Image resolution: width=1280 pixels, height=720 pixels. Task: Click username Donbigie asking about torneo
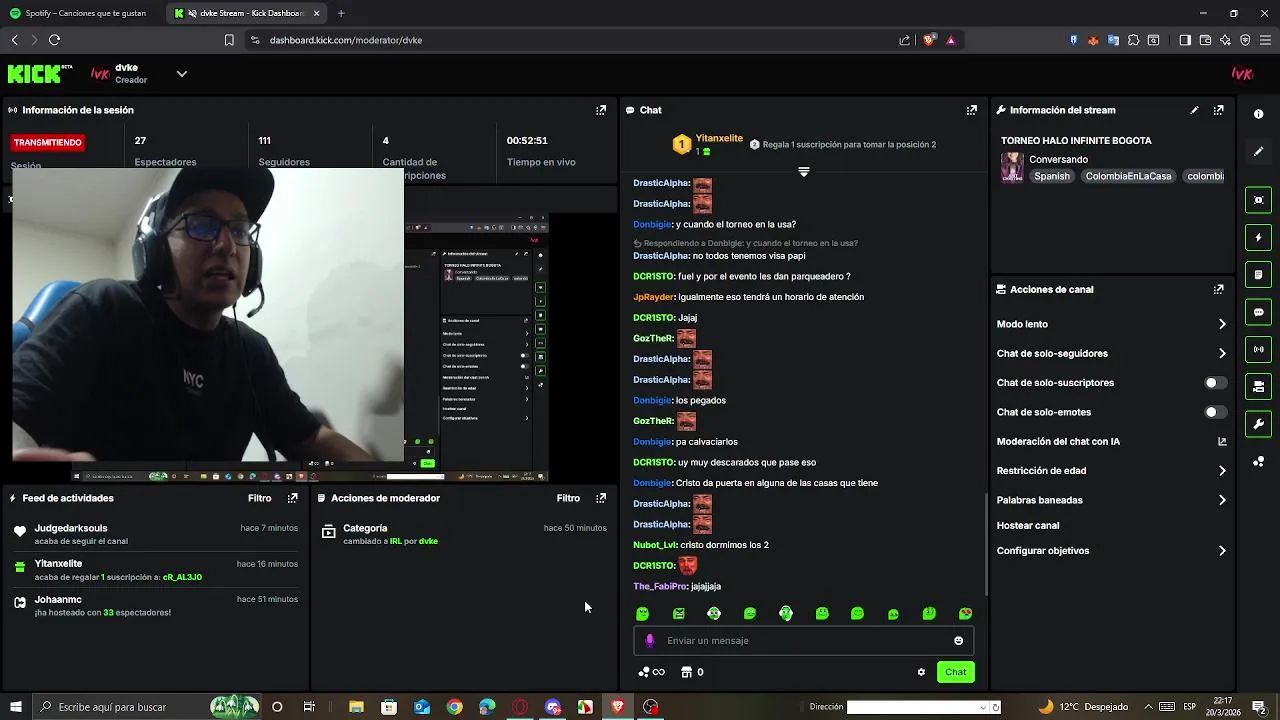pyautogui.click(x=652, y=225)
